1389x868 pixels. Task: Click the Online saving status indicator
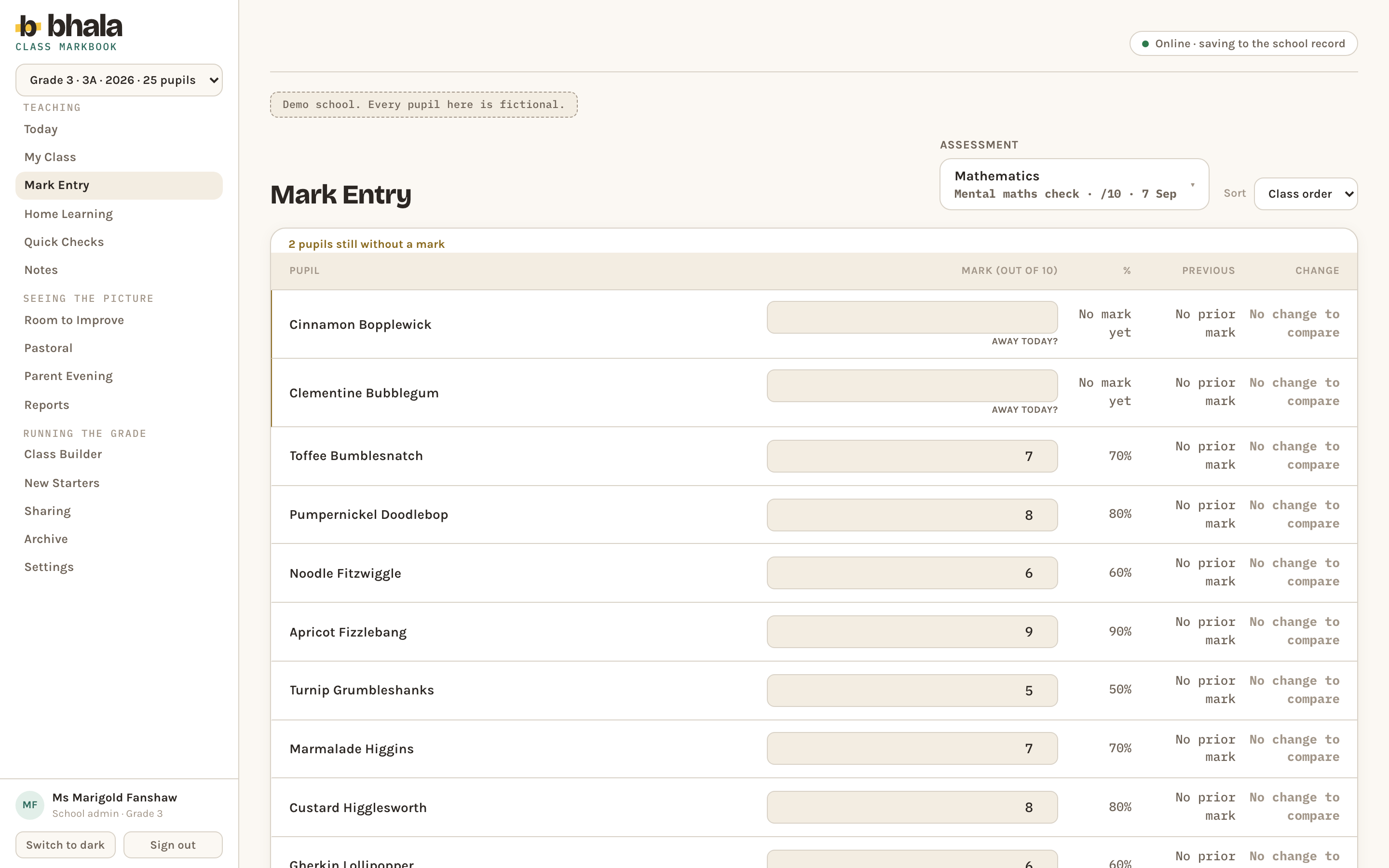pyautogui.click(x=1243, y=43)
